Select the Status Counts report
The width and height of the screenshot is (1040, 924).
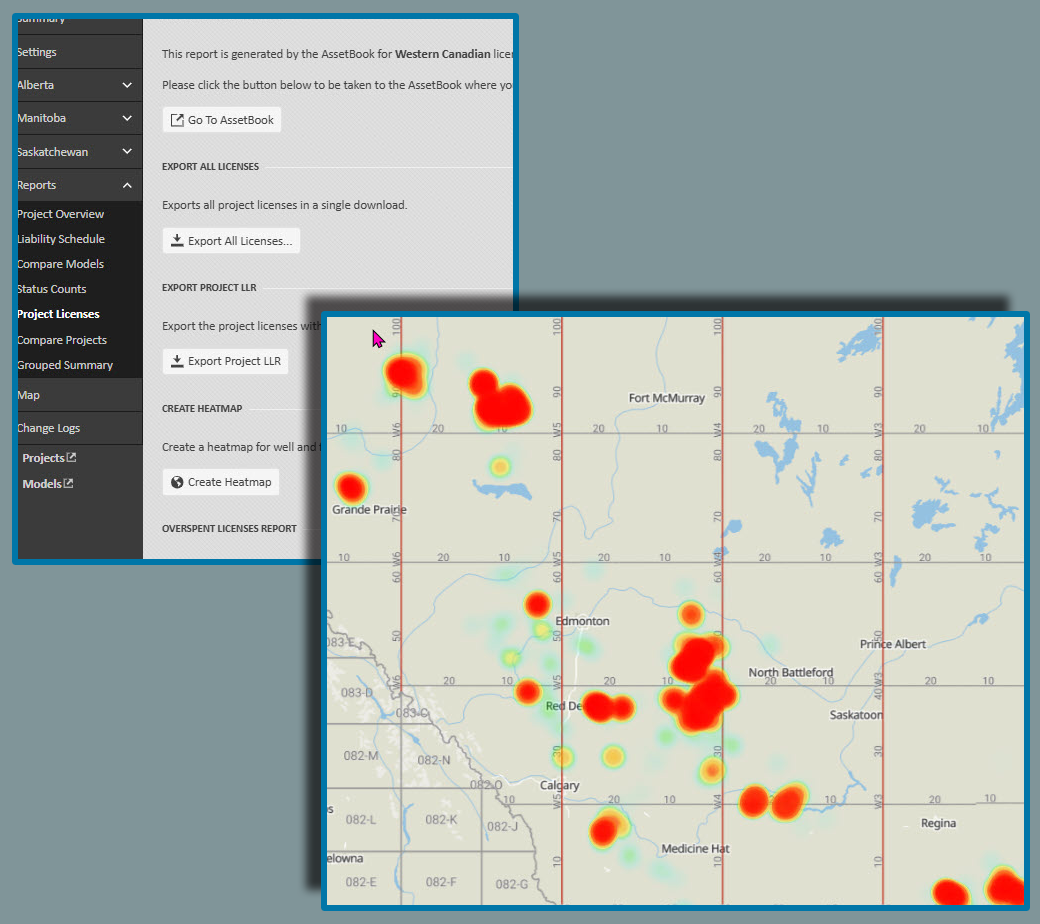pos(51,289)
